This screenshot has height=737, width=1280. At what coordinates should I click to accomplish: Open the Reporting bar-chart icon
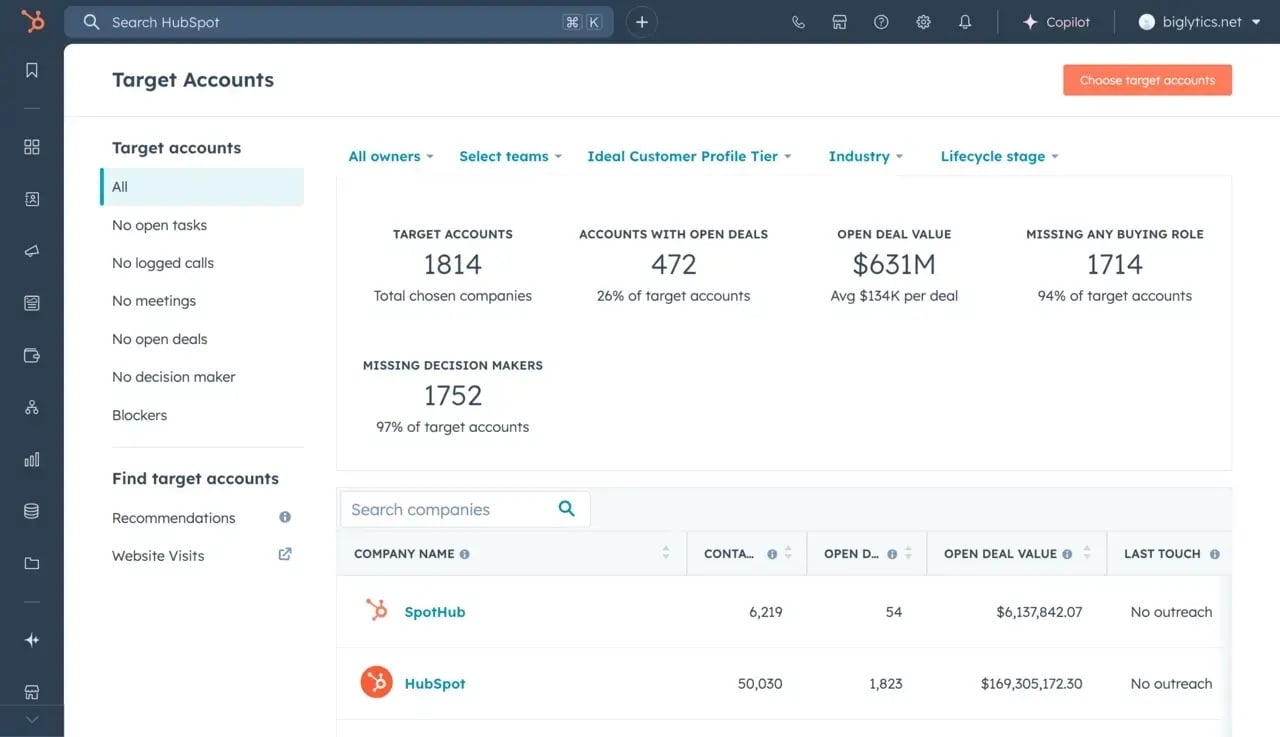point(31,459)
